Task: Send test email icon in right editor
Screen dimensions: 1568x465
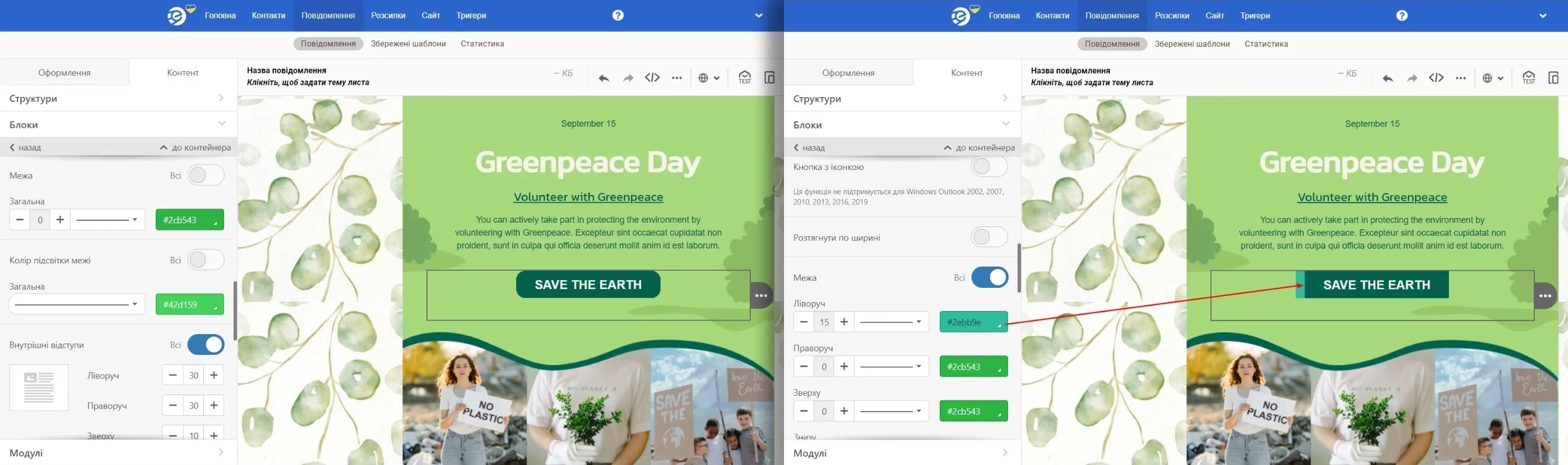Action: tap(1529, 77)
